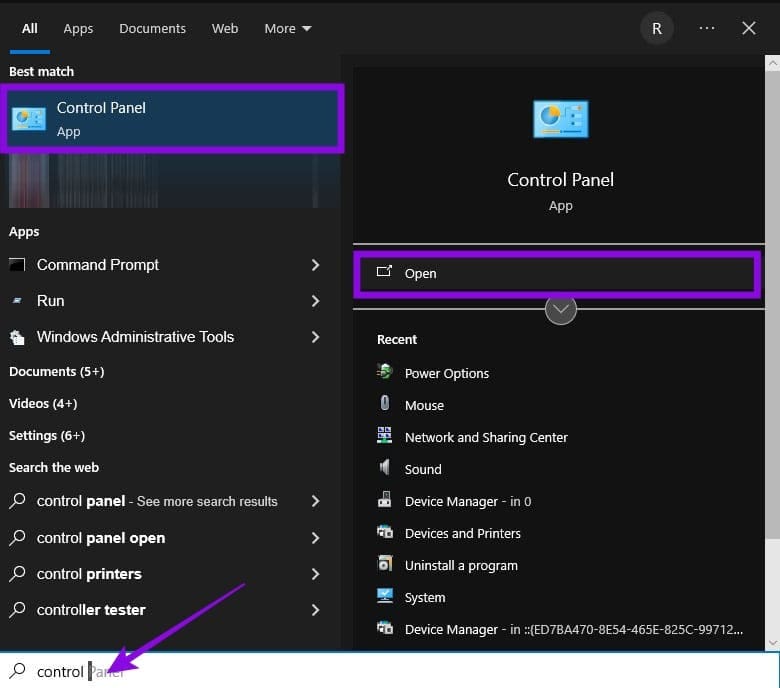Open the More dropdown filter
This screenshot has height=688, width=780.
click(x=288, y=28)
